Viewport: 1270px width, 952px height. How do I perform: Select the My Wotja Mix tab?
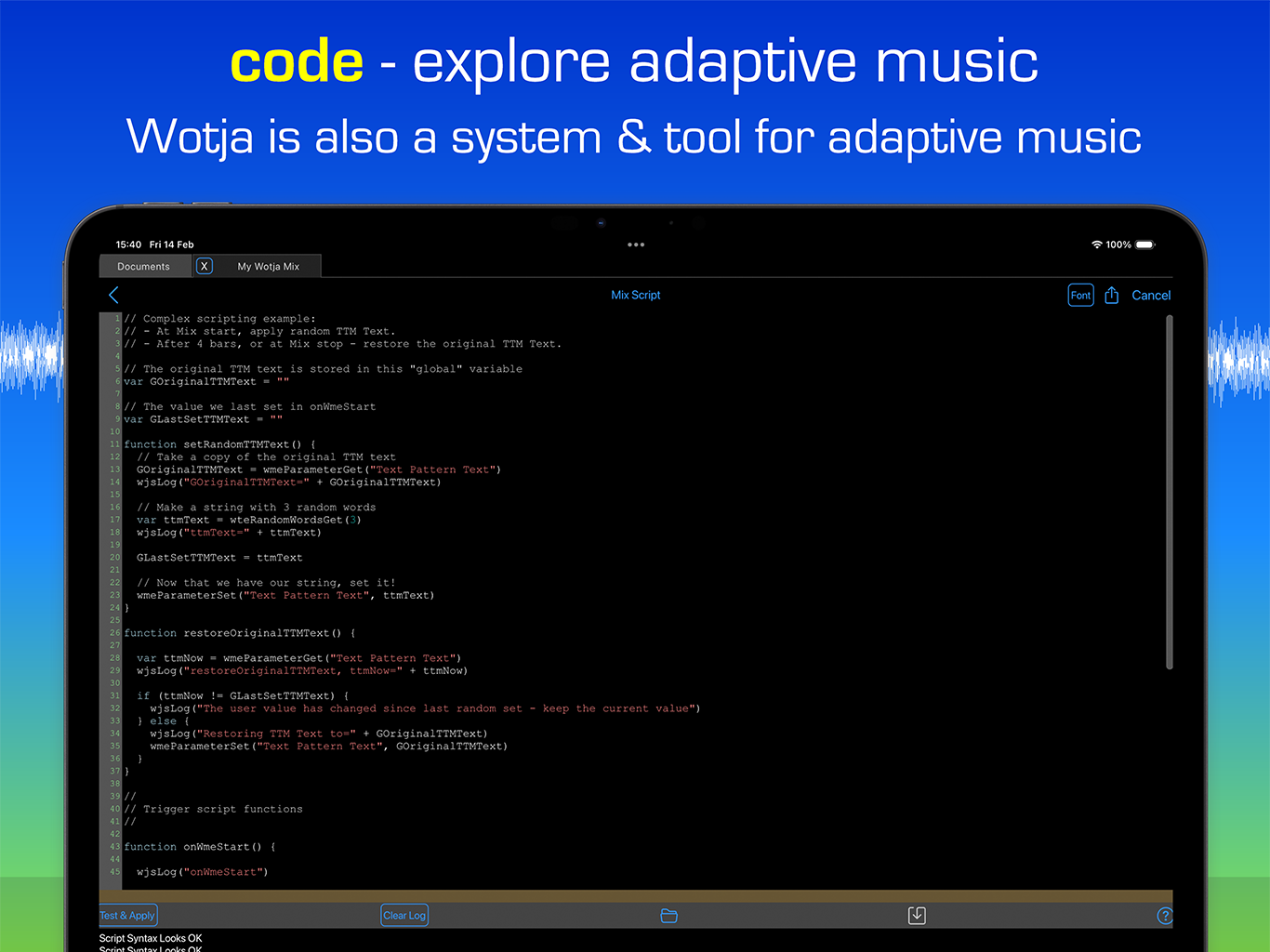268,266
